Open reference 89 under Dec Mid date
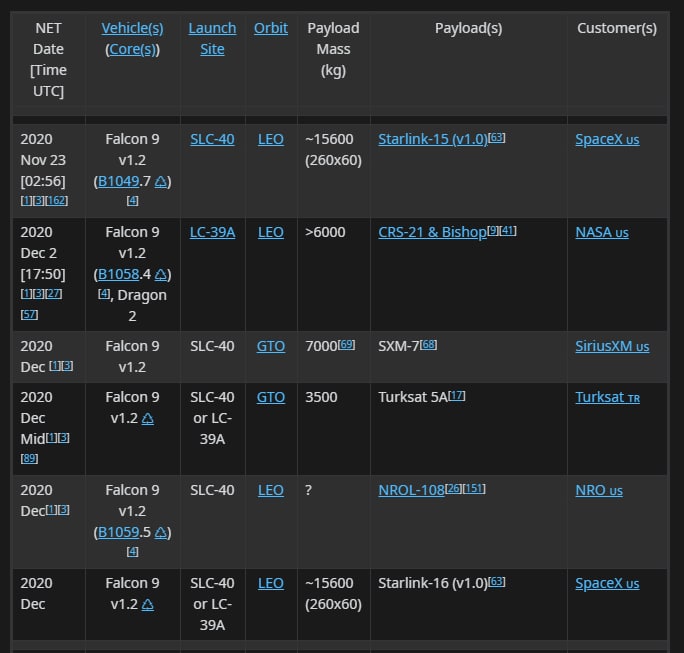 [x=29, y=458]
